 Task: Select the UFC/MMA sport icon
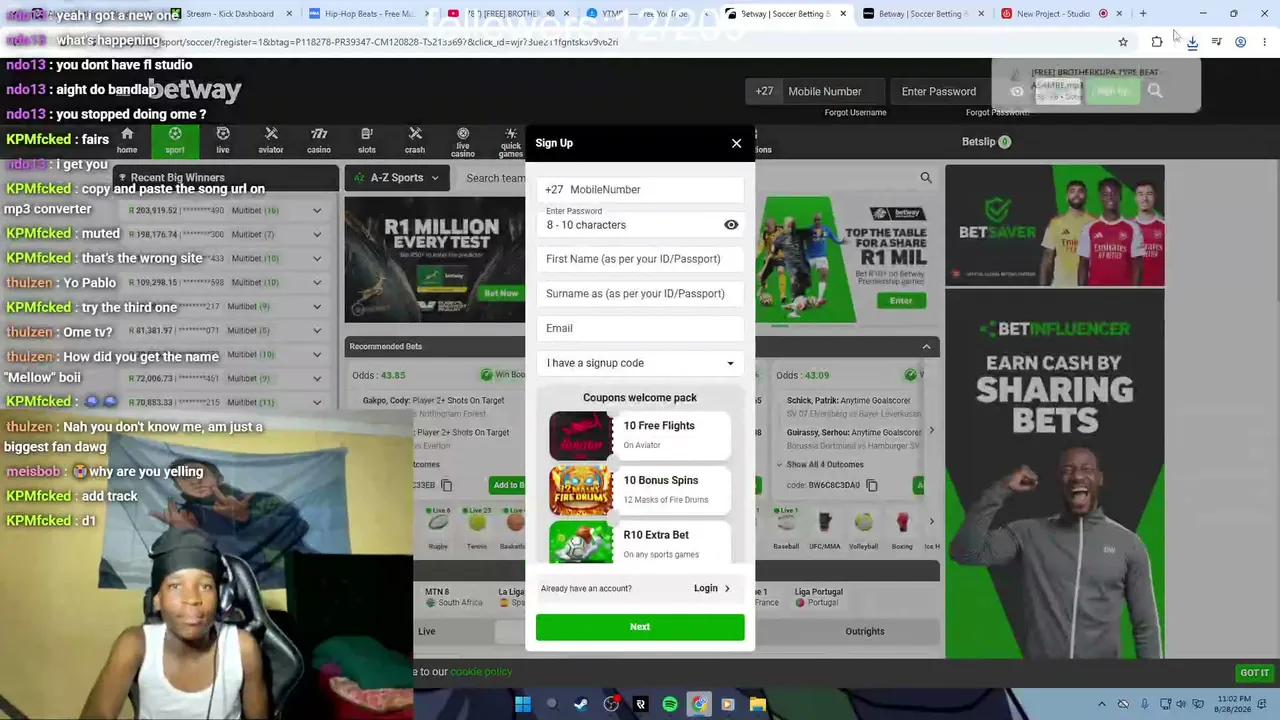tap(824, 530)
